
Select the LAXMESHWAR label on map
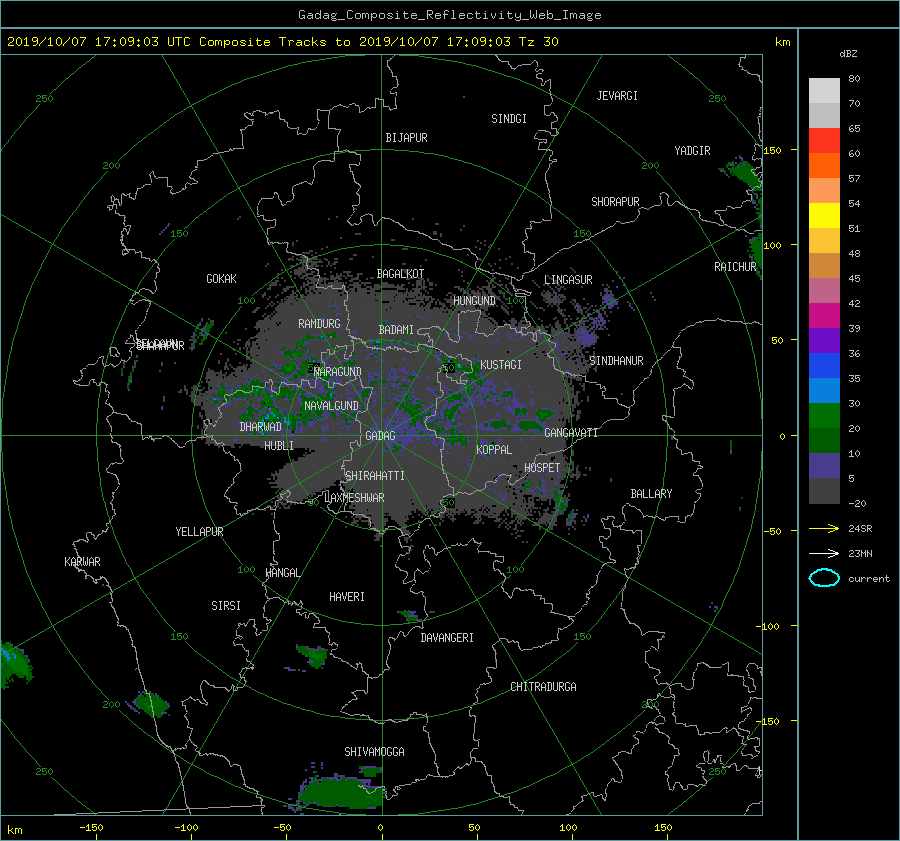click(x=354, y=498)
